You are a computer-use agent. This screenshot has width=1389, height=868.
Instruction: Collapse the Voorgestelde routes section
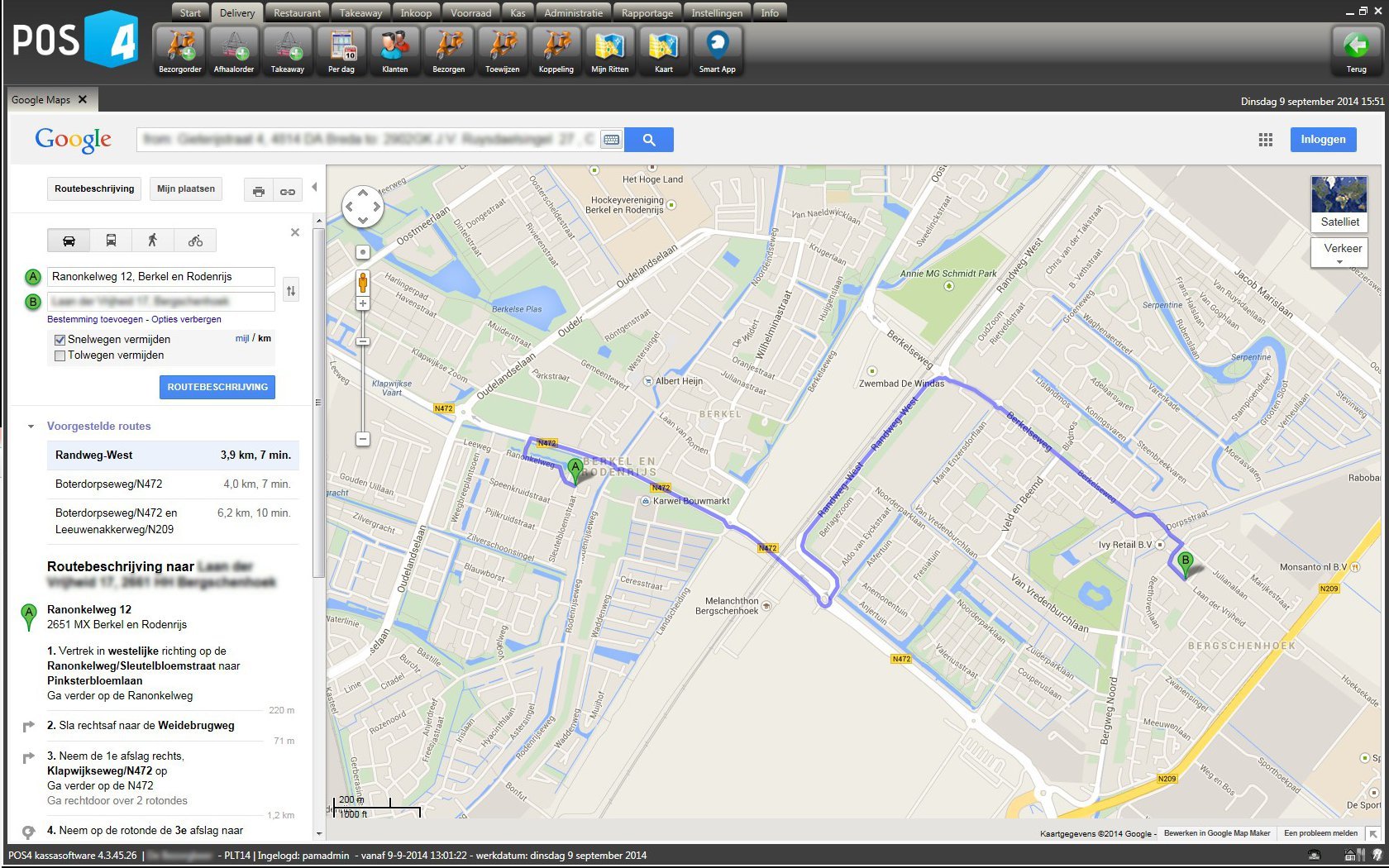click(x=31, y=427)
